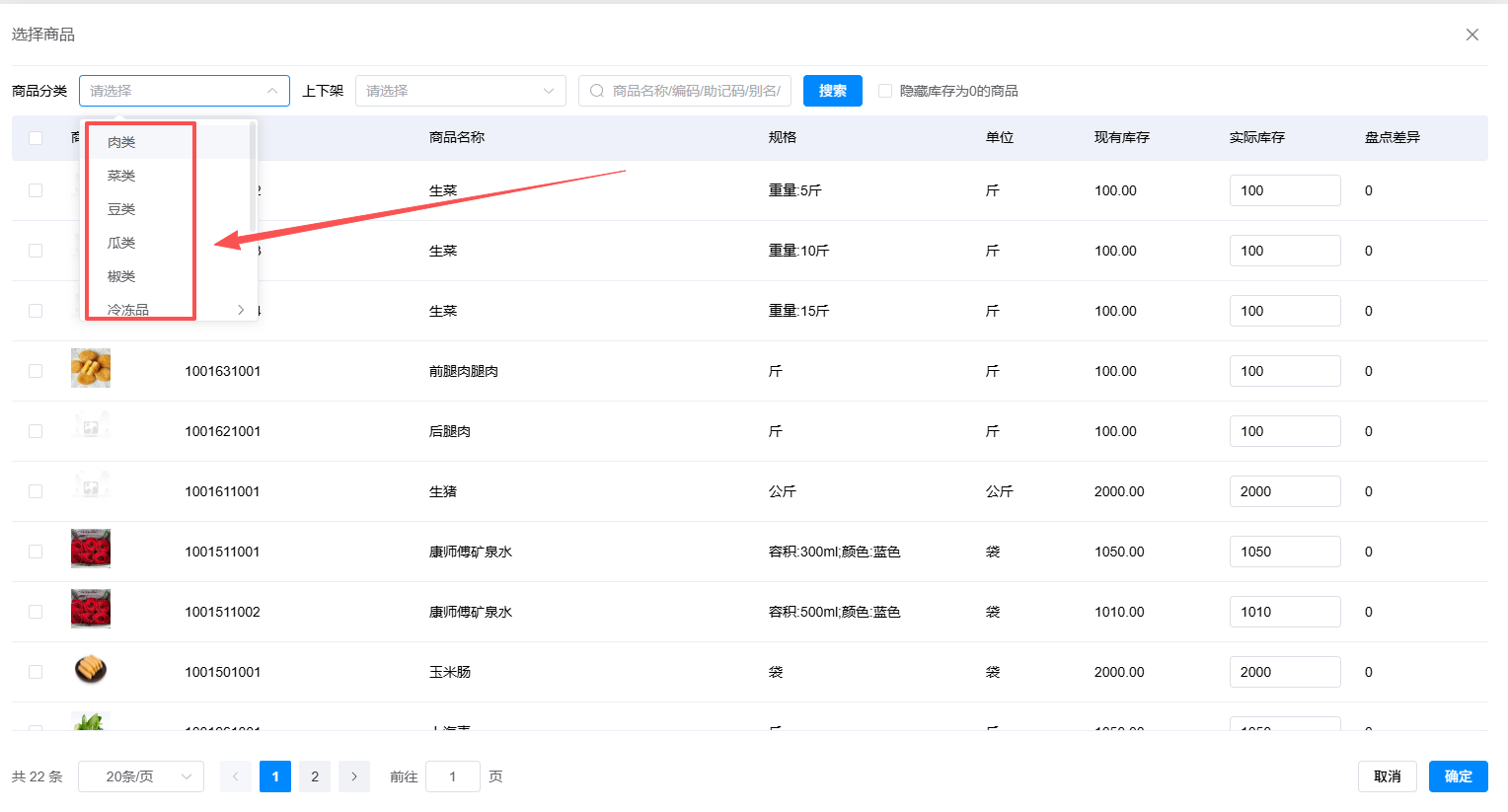Click the 取消 button
Image resolution: width=1508 pixels, height=812 pixels.
coord(1388,776)
